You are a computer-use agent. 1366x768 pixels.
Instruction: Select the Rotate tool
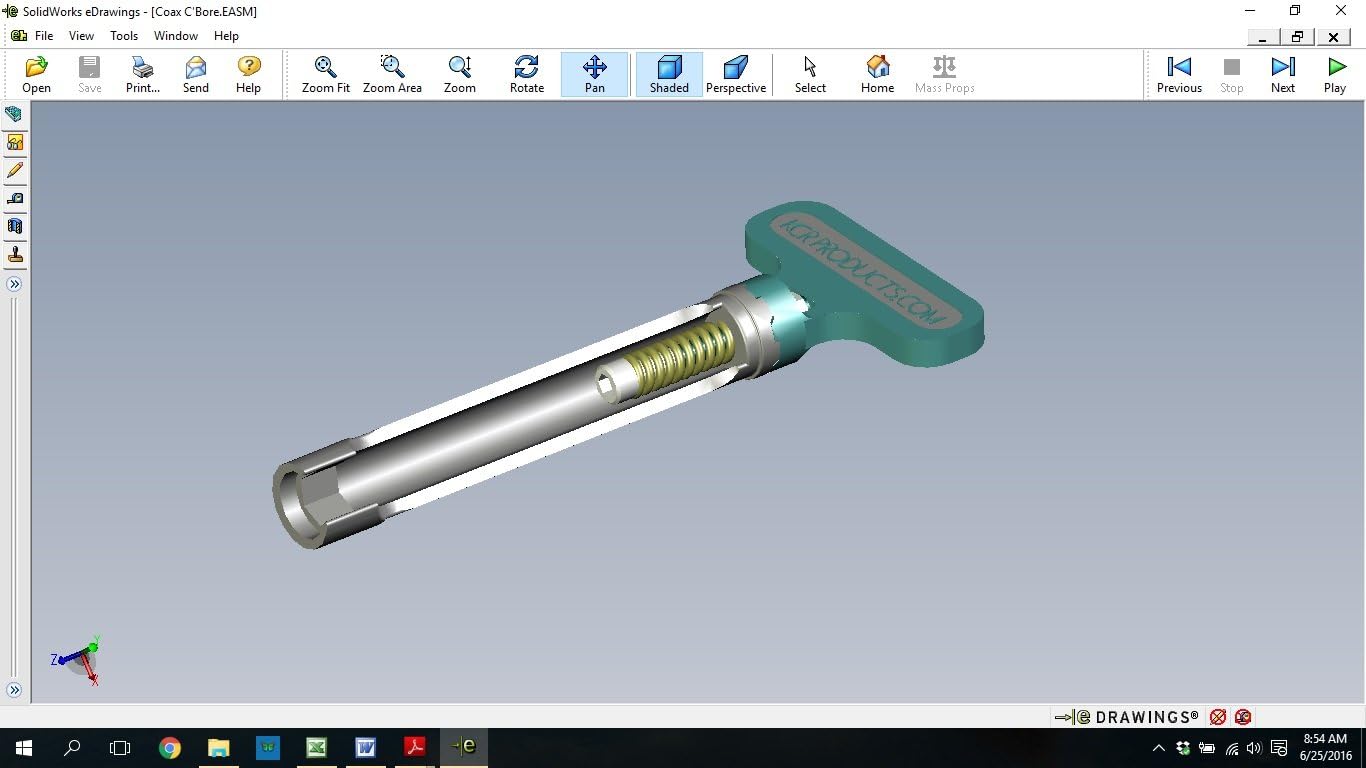tap(526, 74)
